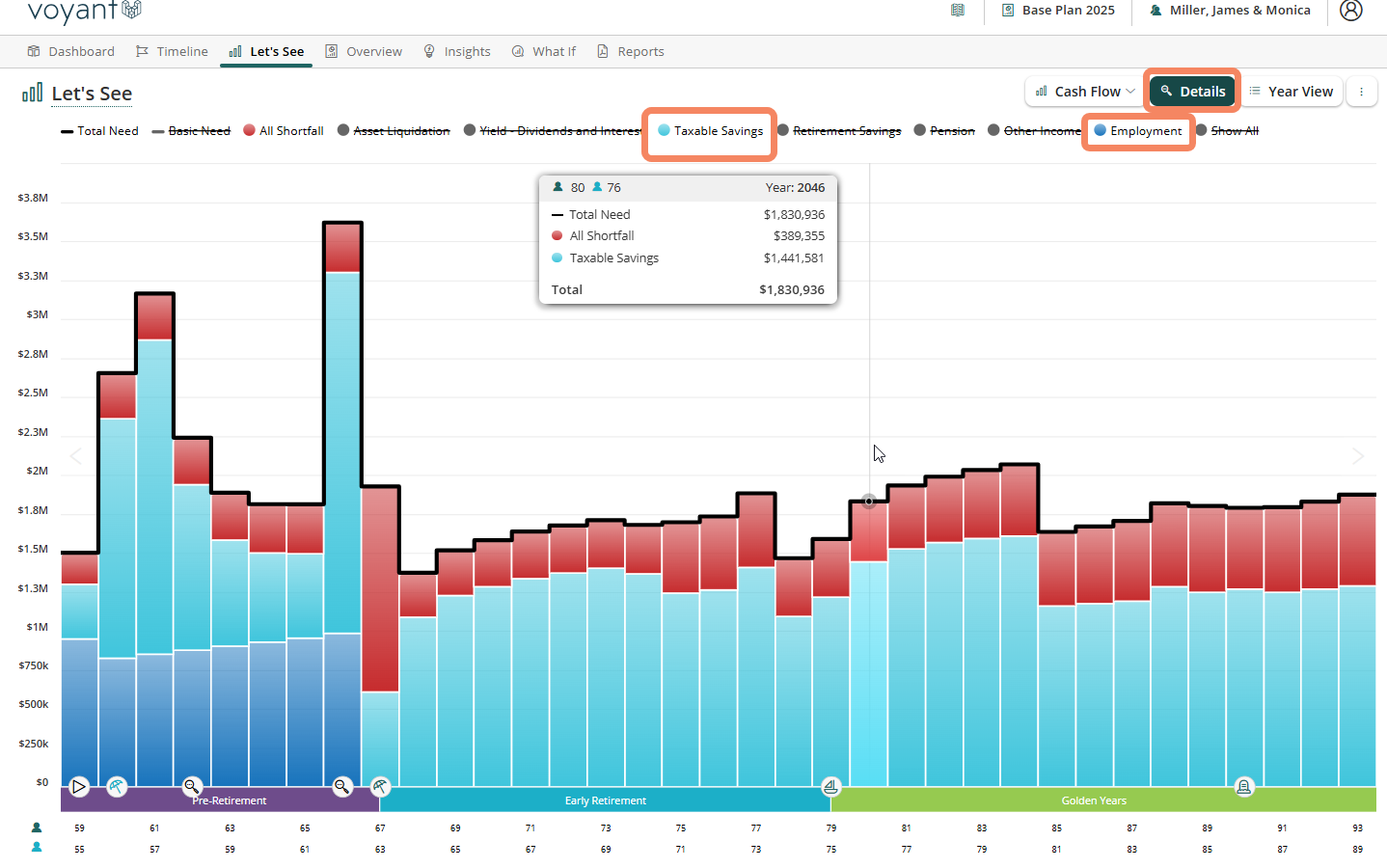Open Miller, James & Monica client menu
1387x868 pixels.
tap(1230, 11)
